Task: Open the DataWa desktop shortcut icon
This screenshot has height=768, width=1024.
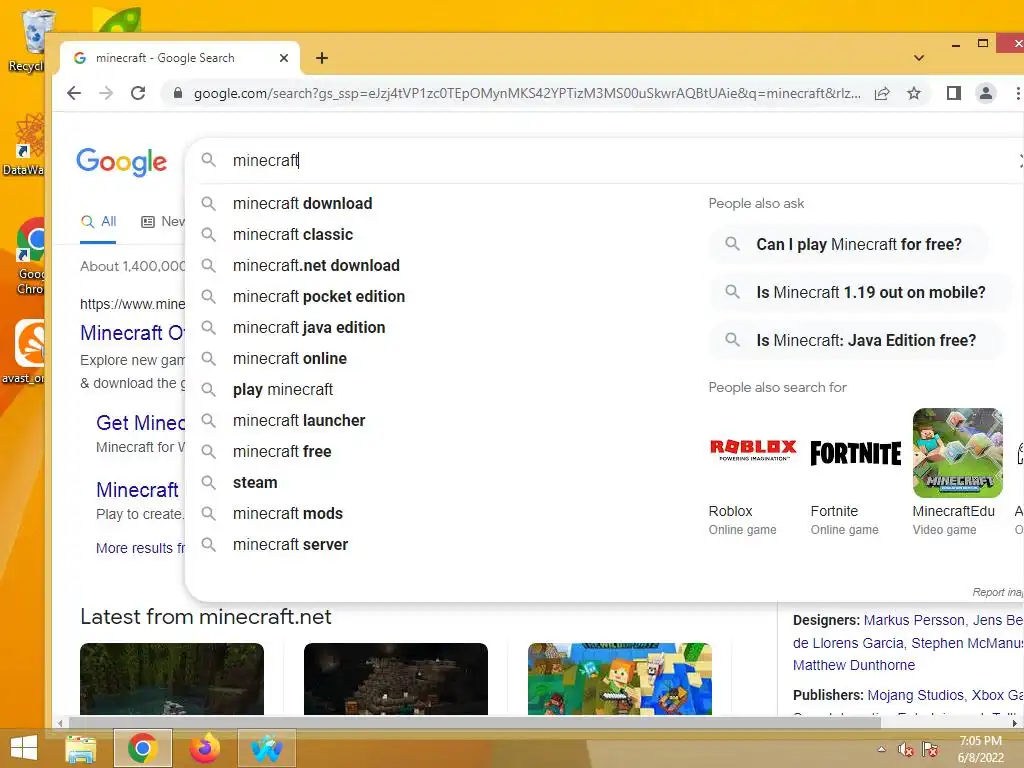Action: [x=25, y=145]
